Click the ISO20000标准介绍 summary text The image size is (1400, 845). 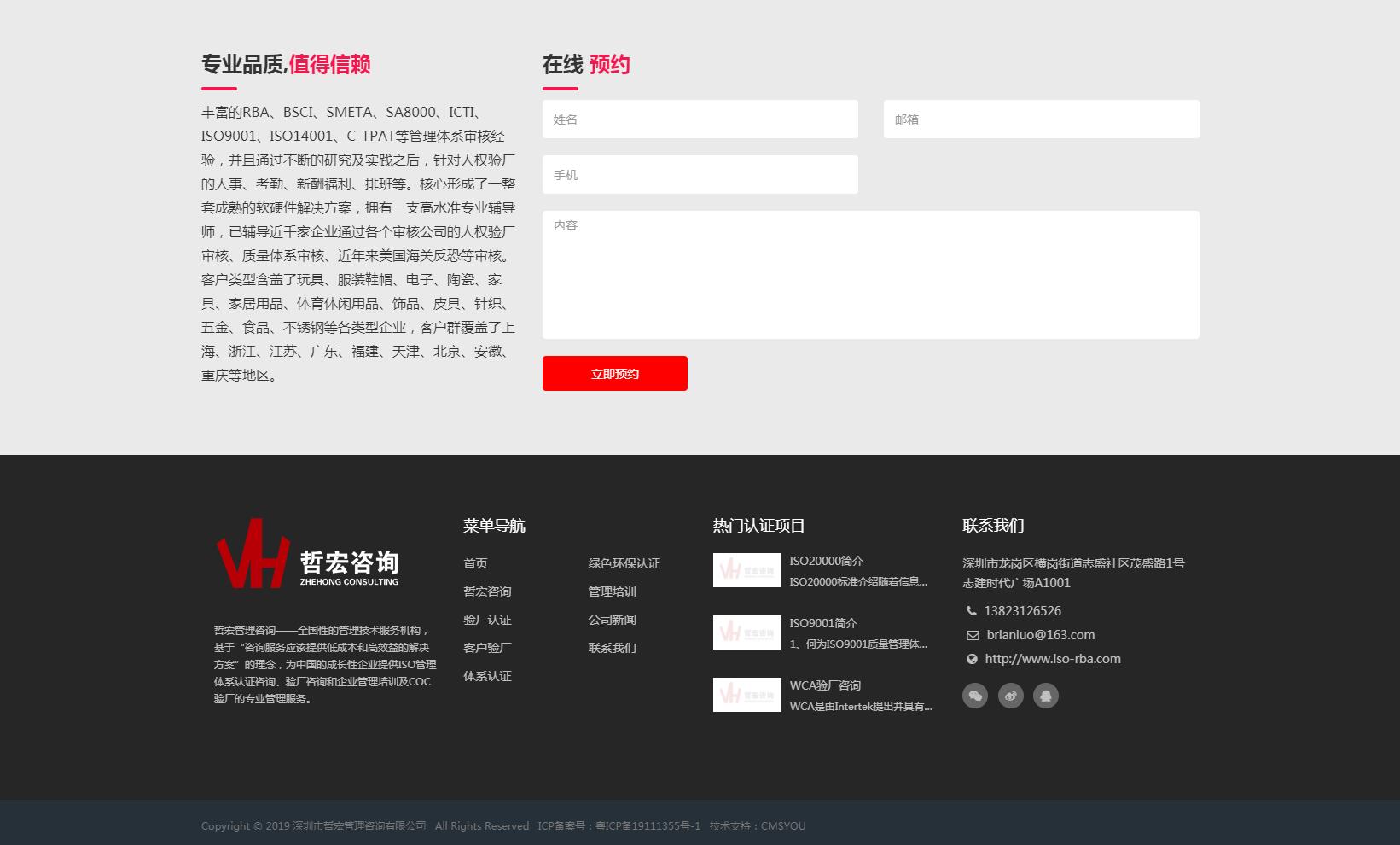858,581
